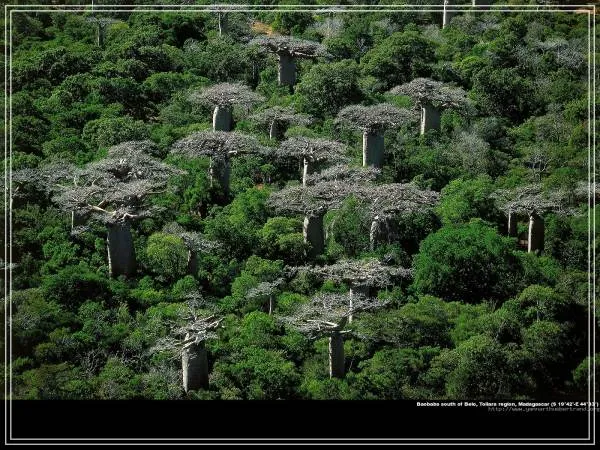600x450 pixels.
Task: Click the 'Toliara region' text in caption
Action: tap(495, 404)
